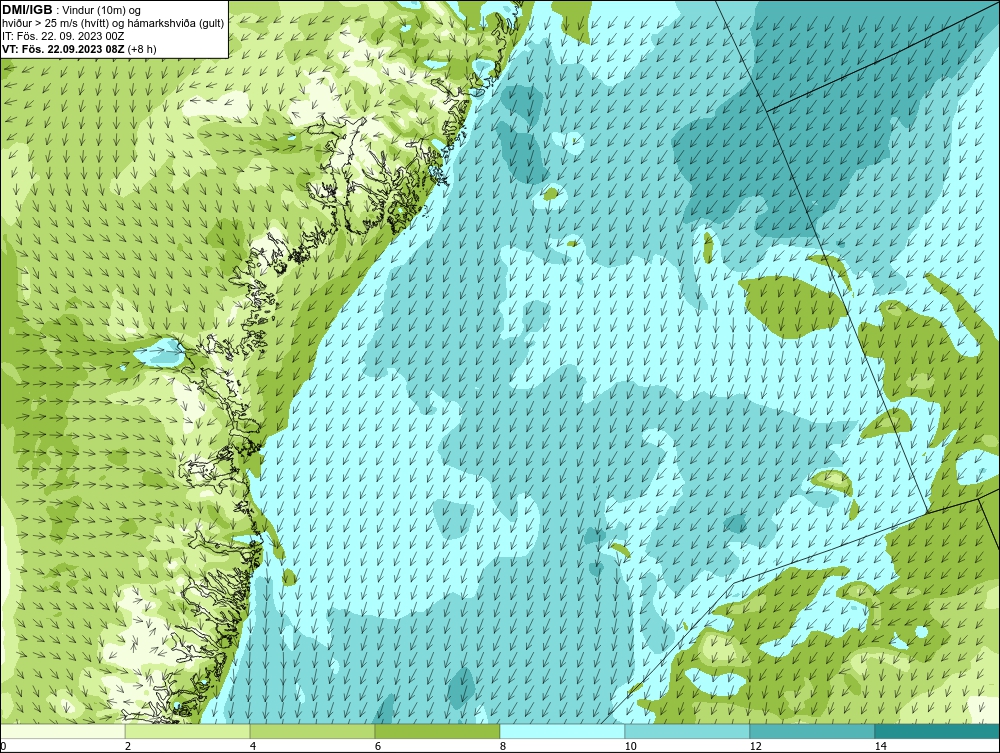Viewport: 1000px width, 753px height.
Task: Click the legend scale label '2'
Action: 128,746
